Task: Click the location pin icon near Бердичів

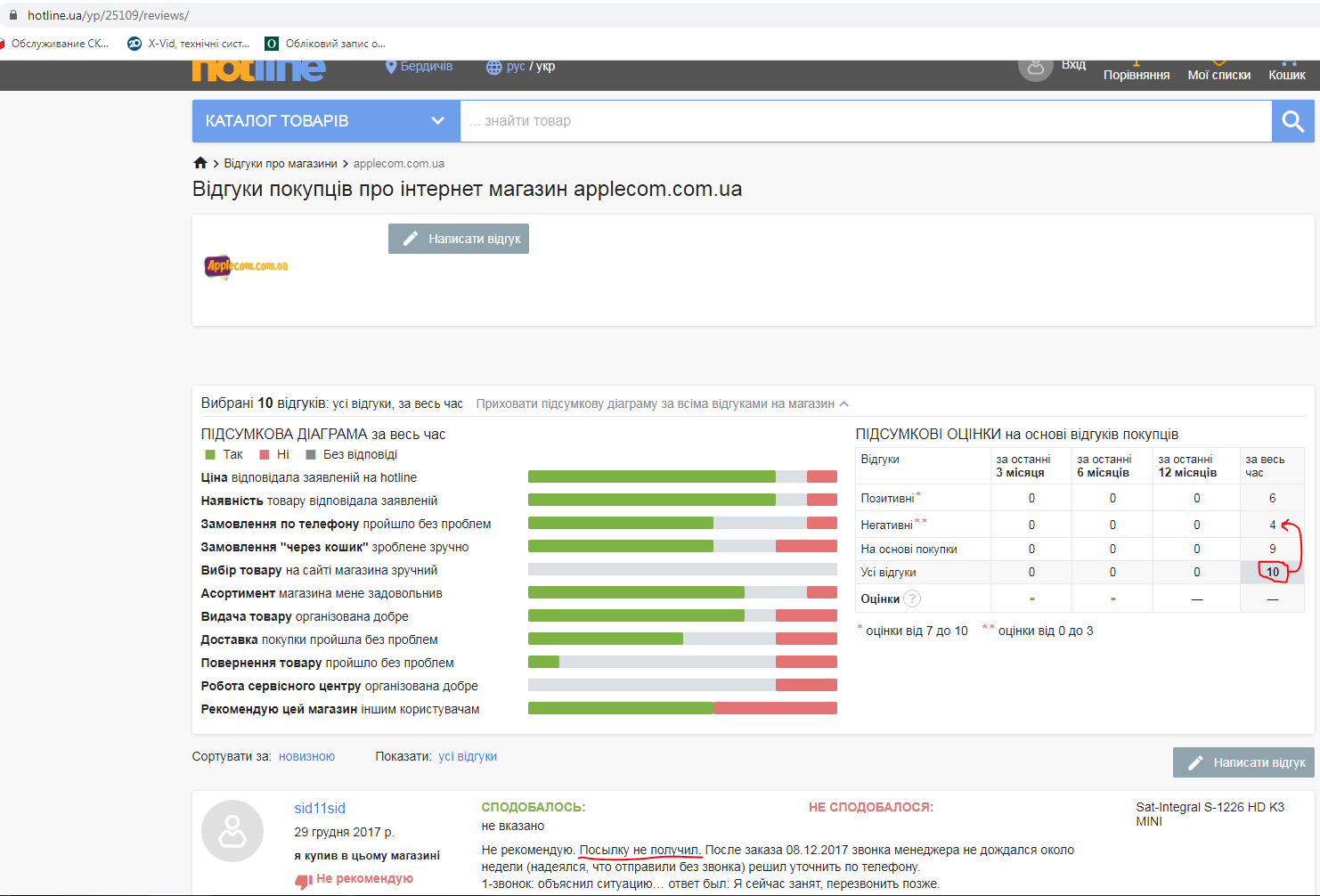Action: [x=390, y=67]
